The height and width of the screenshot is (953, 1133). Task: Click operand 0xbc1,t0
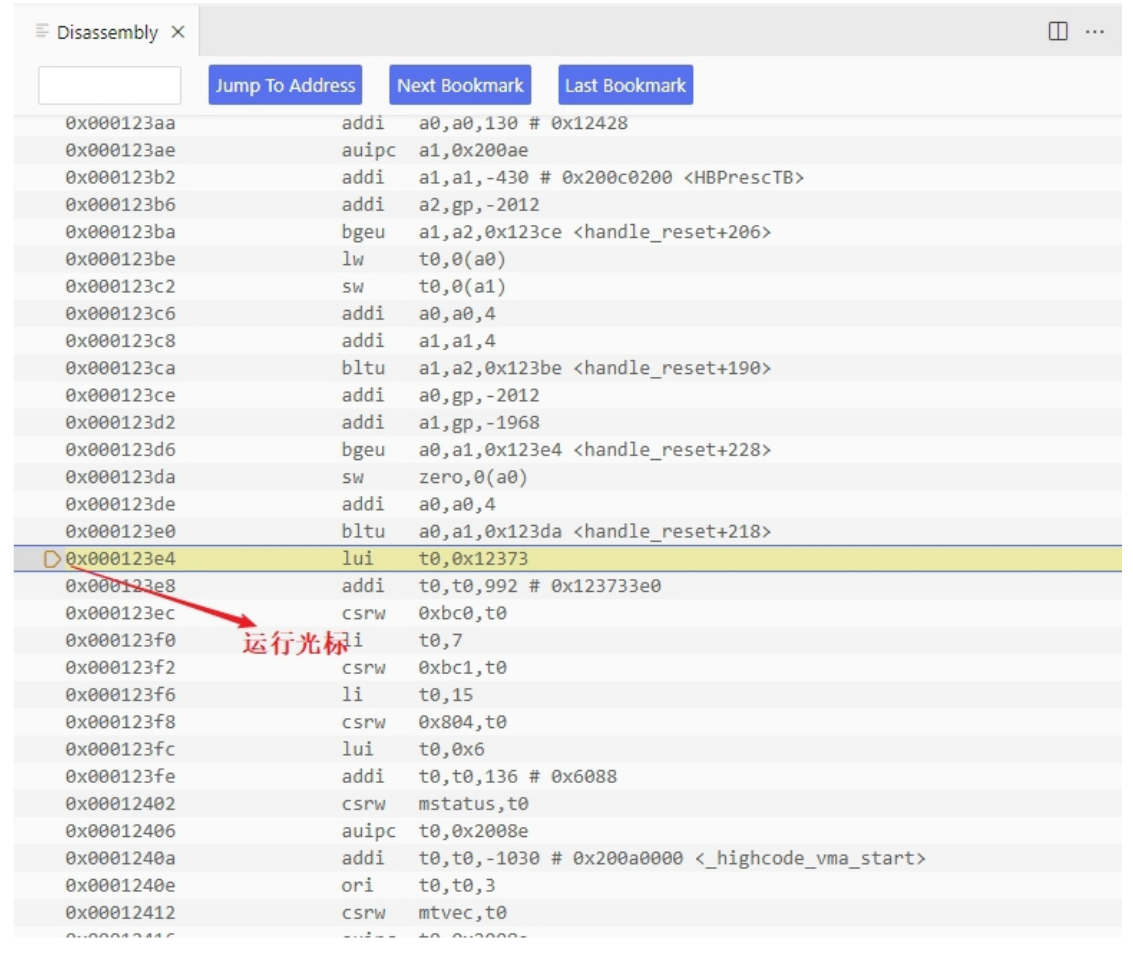462,668
